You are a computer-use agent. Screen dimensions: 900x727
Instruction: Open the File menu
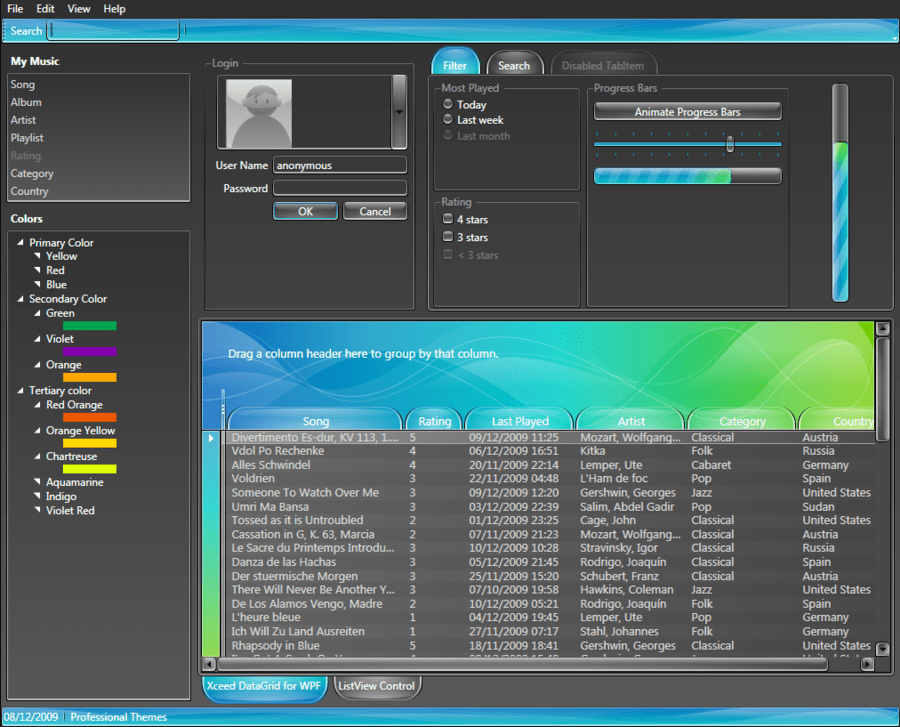click(x=14, y=8)
